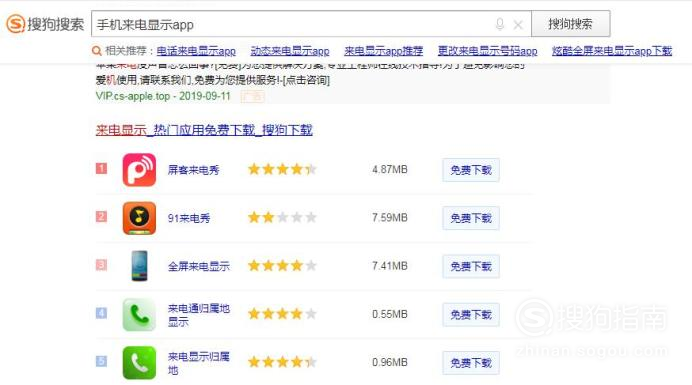692x385 pixels.
Task: Click the VIP.cs-apple.top ad URL text
Action: (x=132, y=96)
